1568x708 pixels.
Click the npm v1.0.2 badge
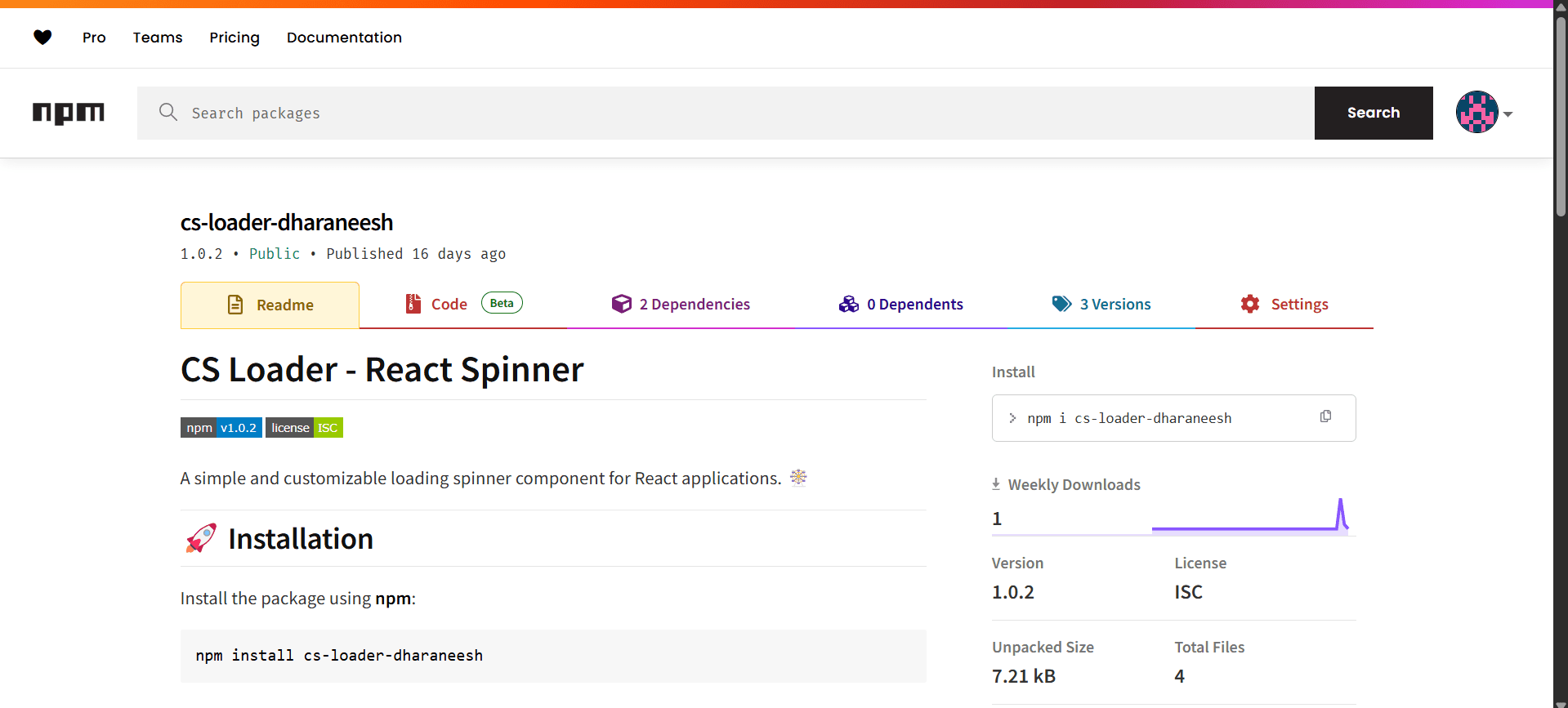[x=221, y=428]
